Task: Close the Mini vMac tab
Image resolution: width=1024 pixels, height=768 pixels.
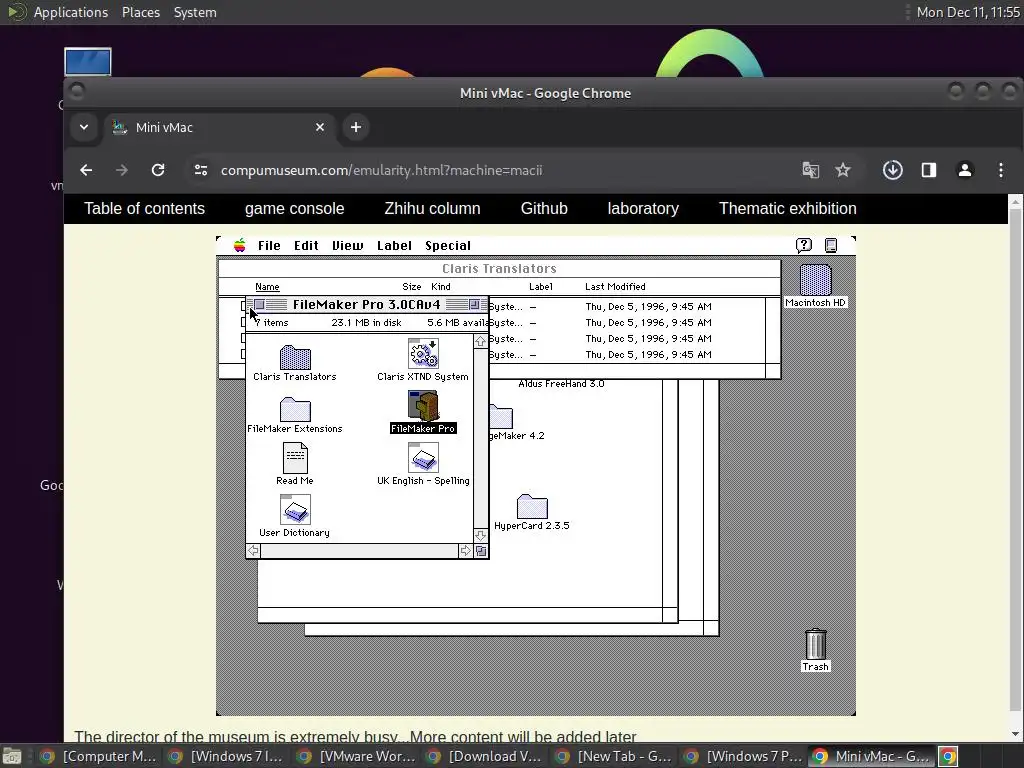Action: coord(320,127)
